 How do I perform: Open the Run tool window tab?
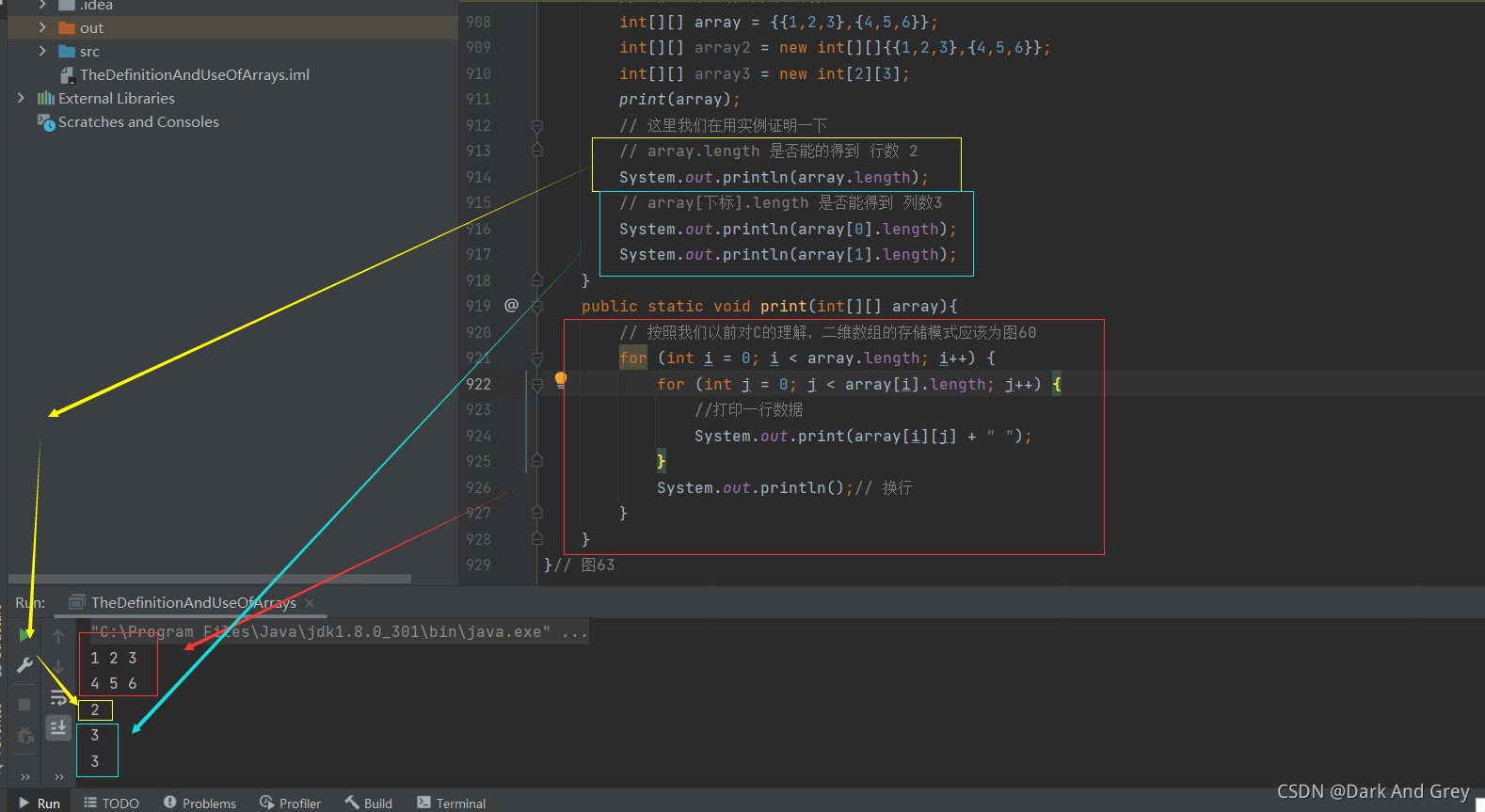click(40, 803)
